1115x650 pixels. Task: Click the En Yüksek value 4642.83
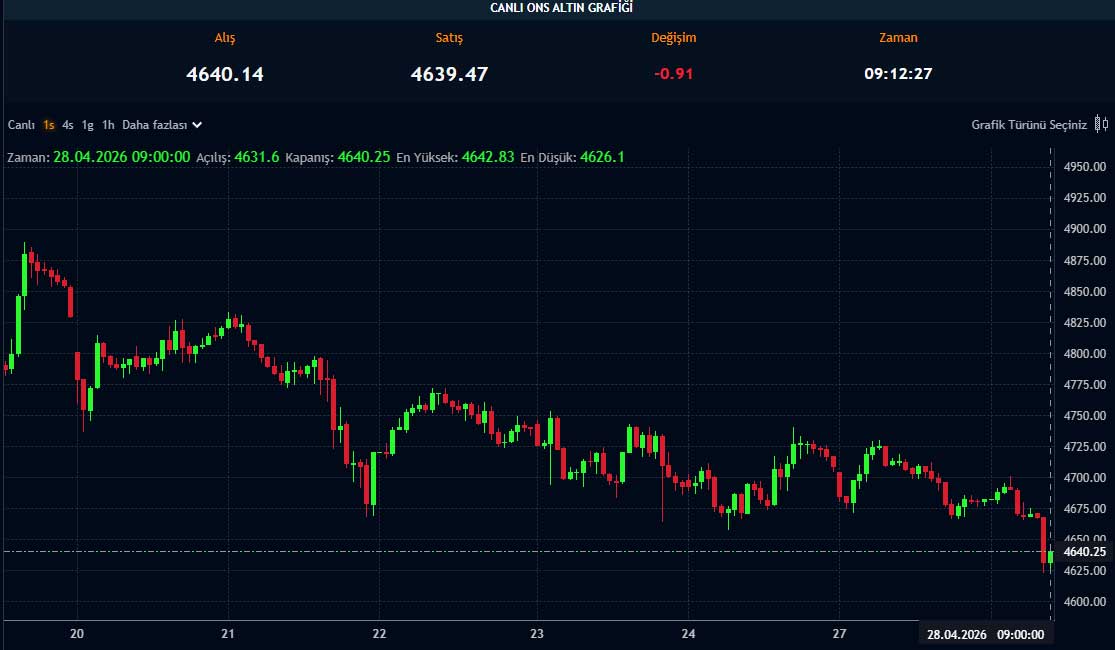[x=488, y=157]
